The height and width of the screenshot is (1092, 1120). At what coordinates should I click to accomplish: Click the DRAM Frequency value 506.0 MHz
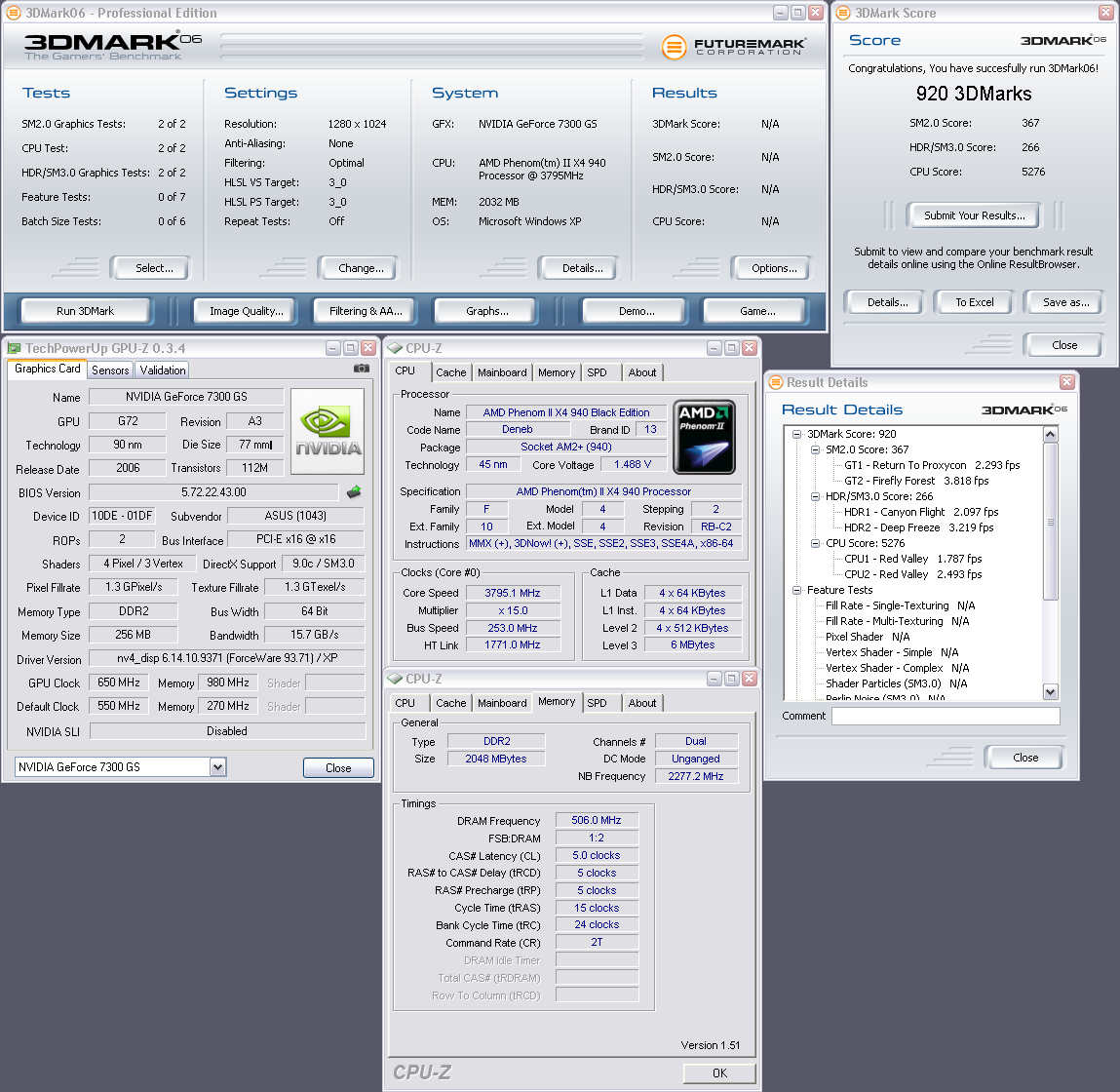click(597, 820)
